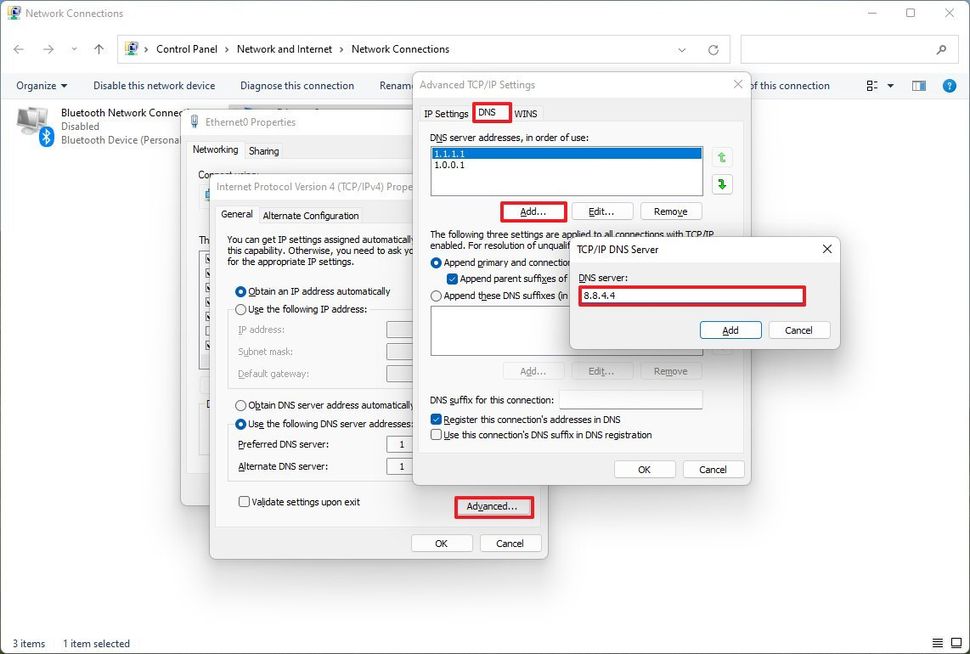This screenshot has width=970, height=654.
Task: Click Add in the TCP/IP DNS Server dialog
Action: click(731, 330)
